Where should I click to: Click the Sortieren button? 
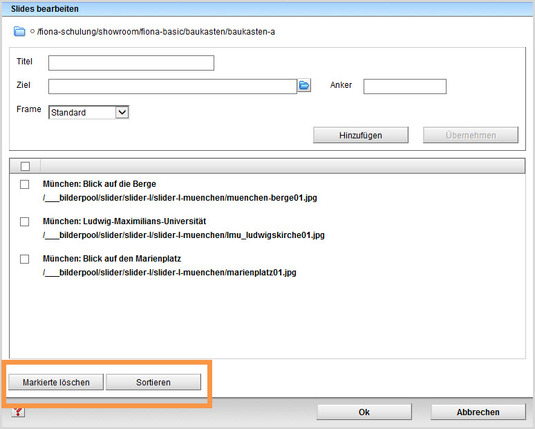(x=153, y=382)
